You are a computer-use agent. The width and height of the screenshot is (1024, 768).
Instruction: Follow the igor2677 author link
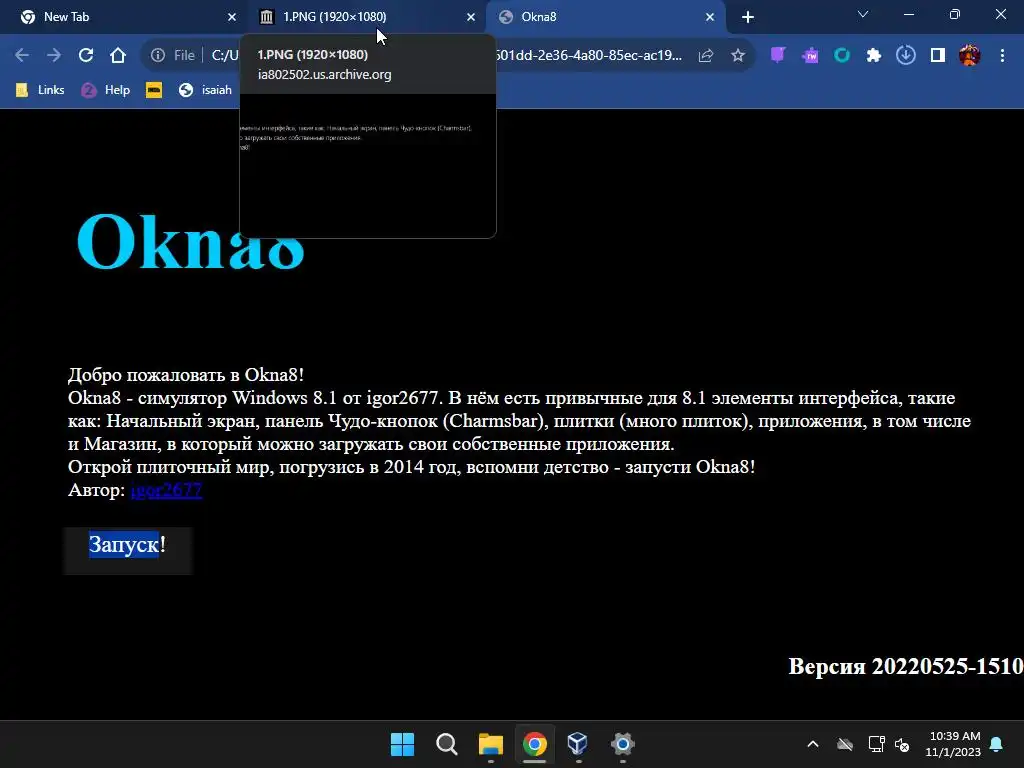click(x=167, y=490)
